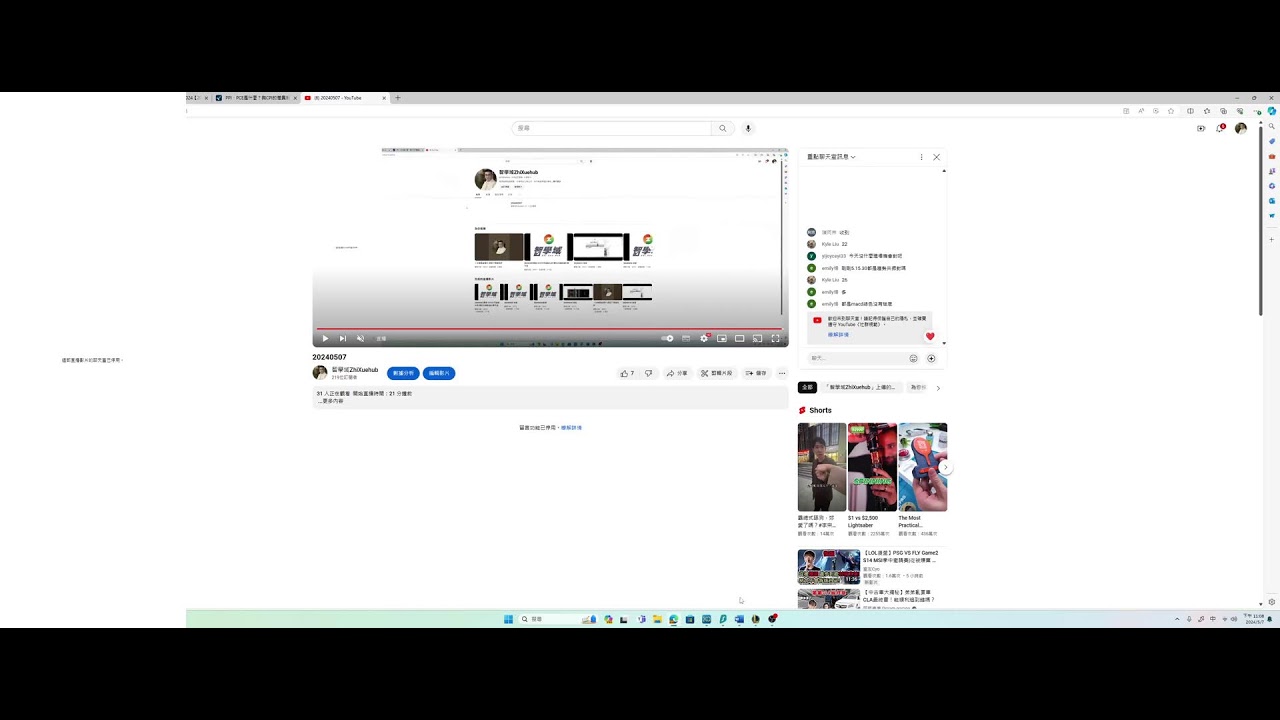The image size is (1280, 720).
Task: Expand 重點聊天室訊息 chat mode dropdown
Action: 831,157
